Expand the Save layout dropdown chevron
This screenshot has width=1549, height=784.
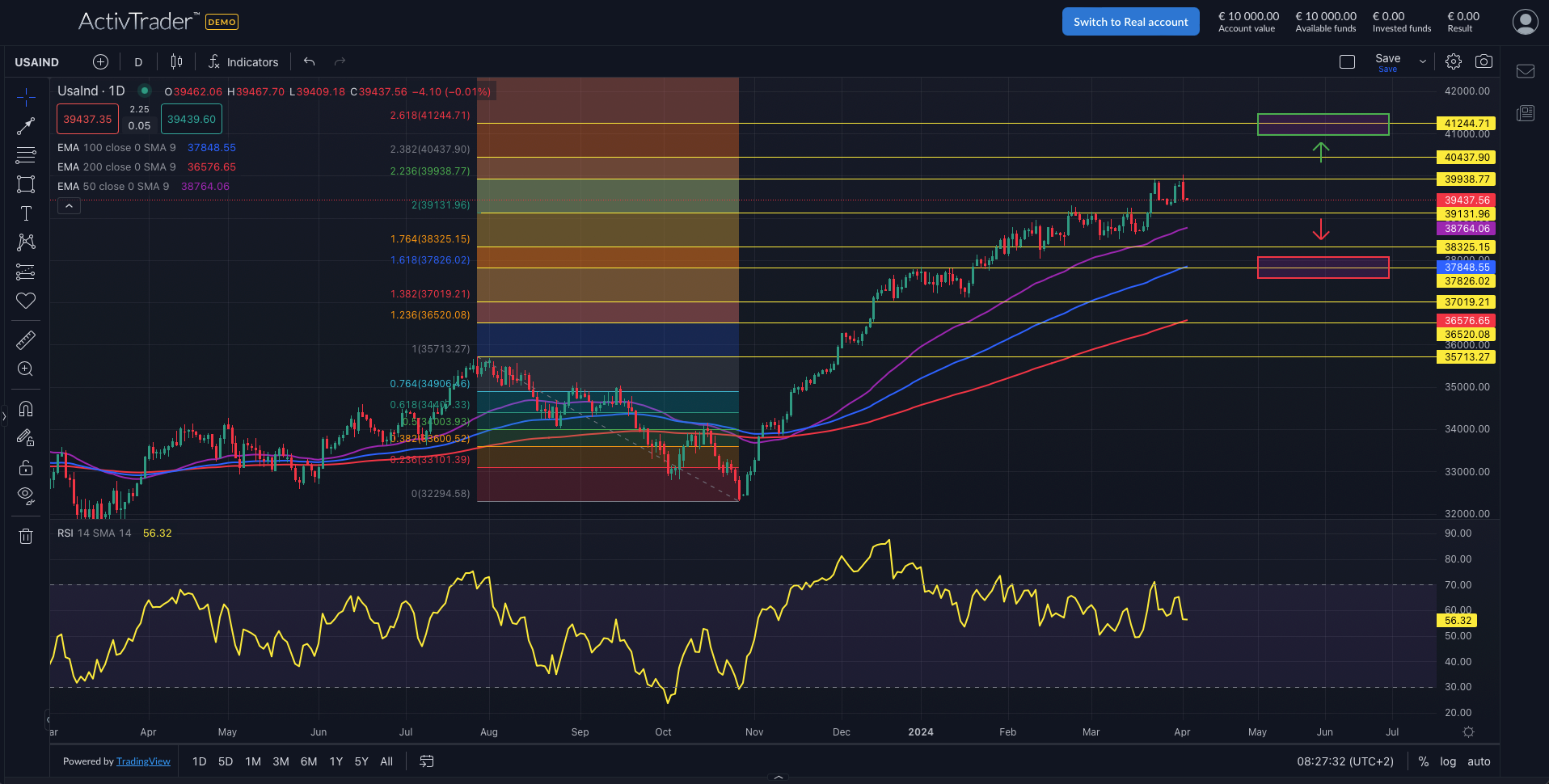(x=1421, y=61)
